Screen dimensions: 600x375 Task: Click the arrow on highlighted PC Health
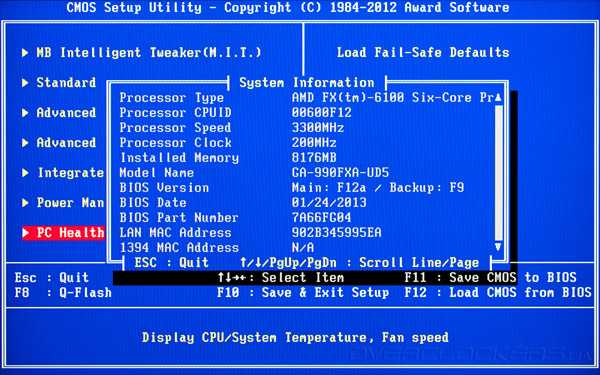26,232
